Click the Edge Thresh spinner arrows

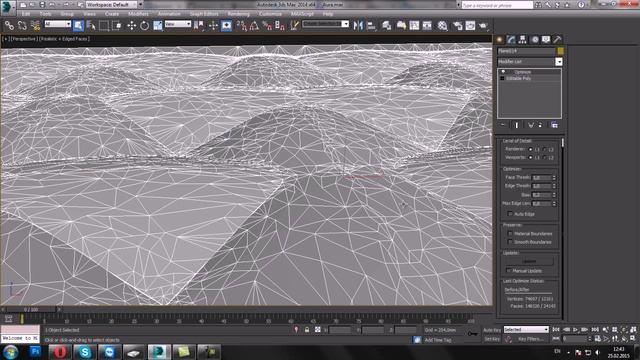554,186
